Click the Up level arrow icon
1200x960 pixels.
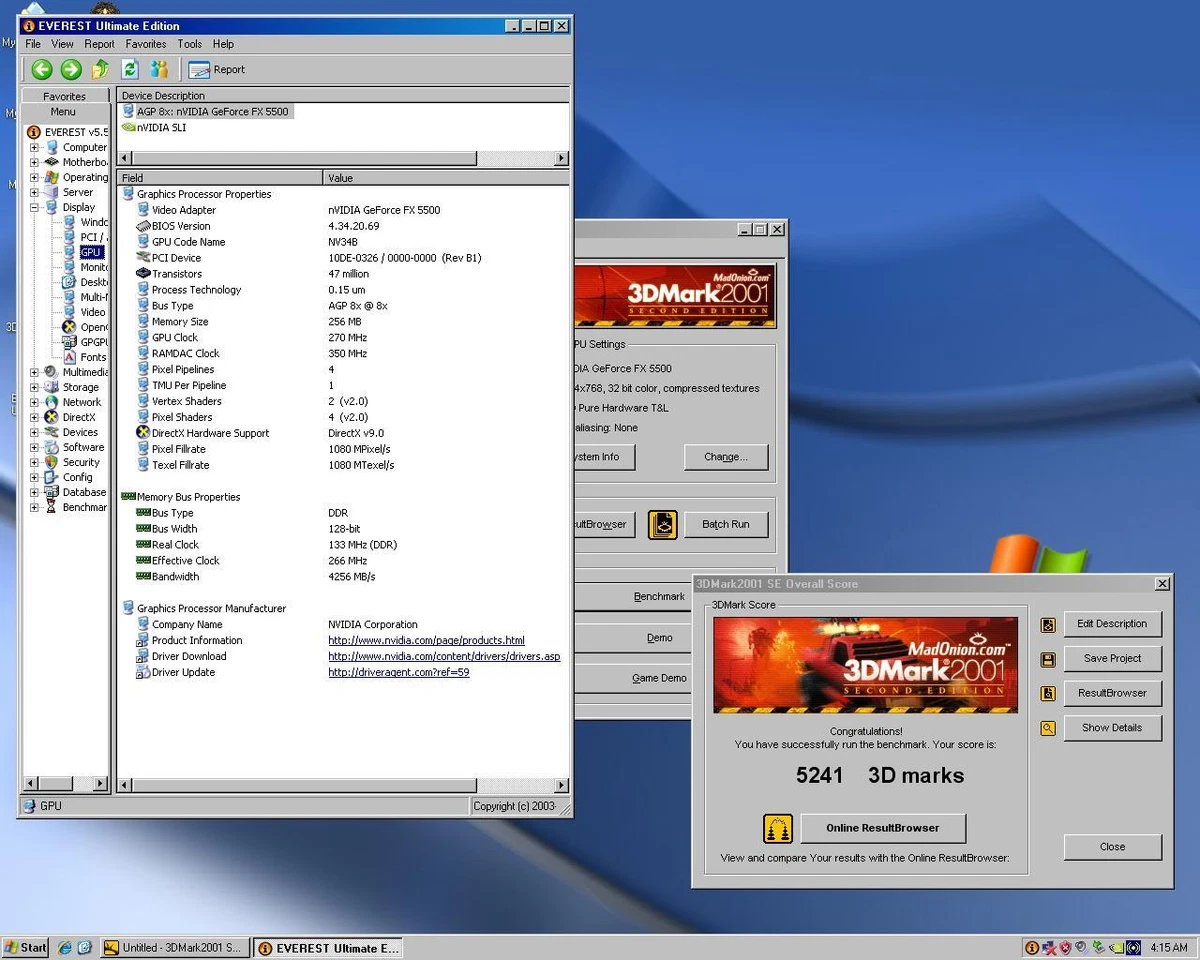[100, 69]
